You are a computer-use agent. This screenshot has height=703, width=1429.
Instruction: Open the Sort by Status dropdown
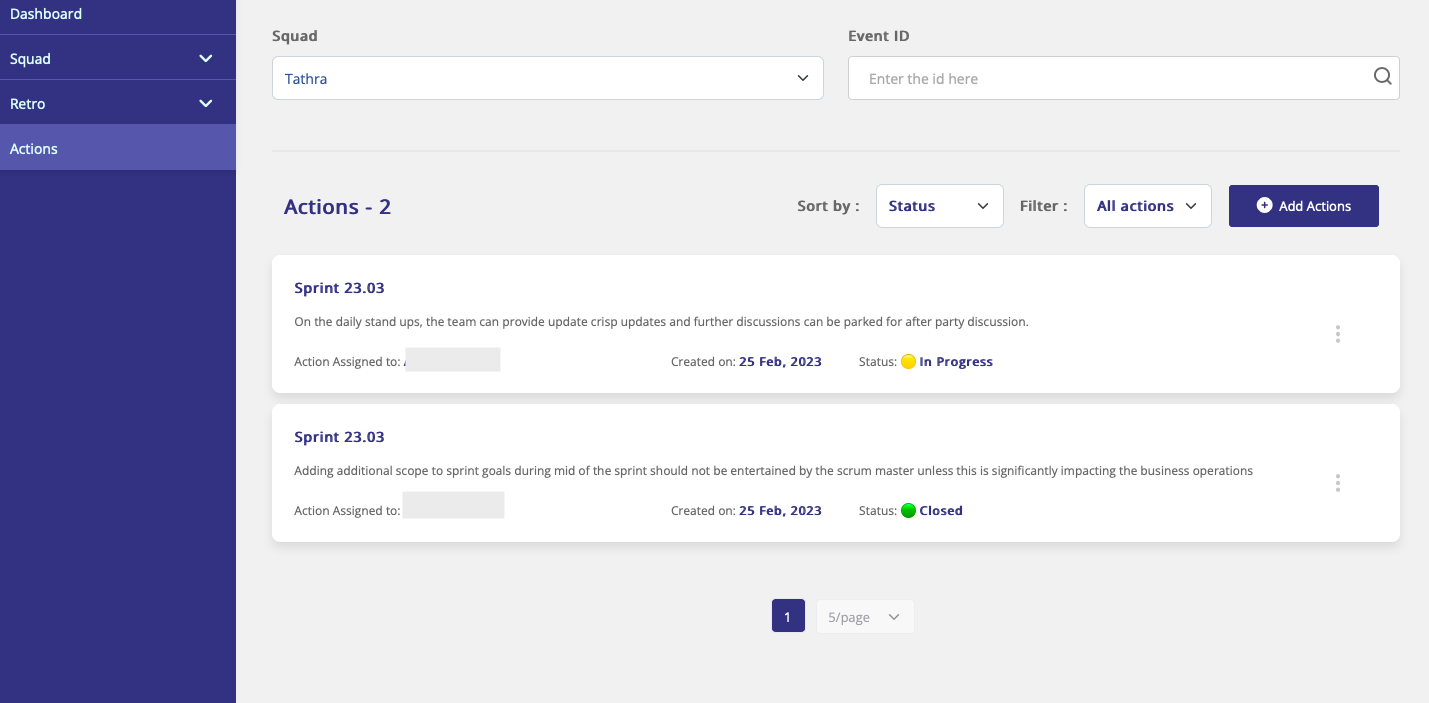click(939, 206)
